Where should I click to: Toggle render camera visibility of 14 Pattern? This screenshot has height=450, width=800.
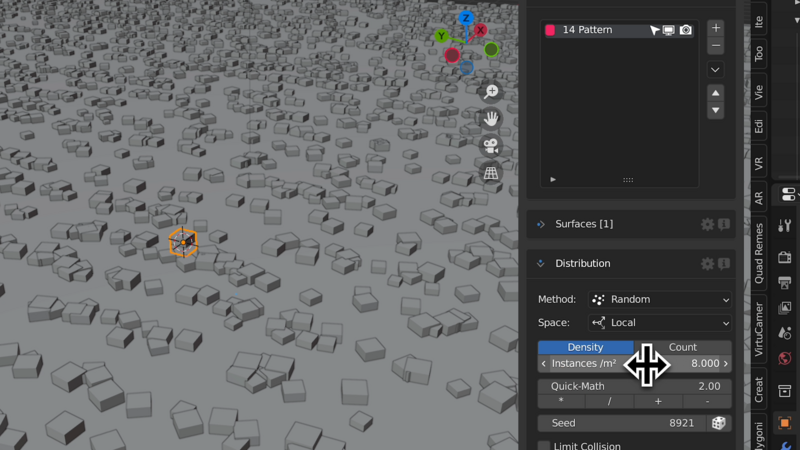[x=686, y=30]
